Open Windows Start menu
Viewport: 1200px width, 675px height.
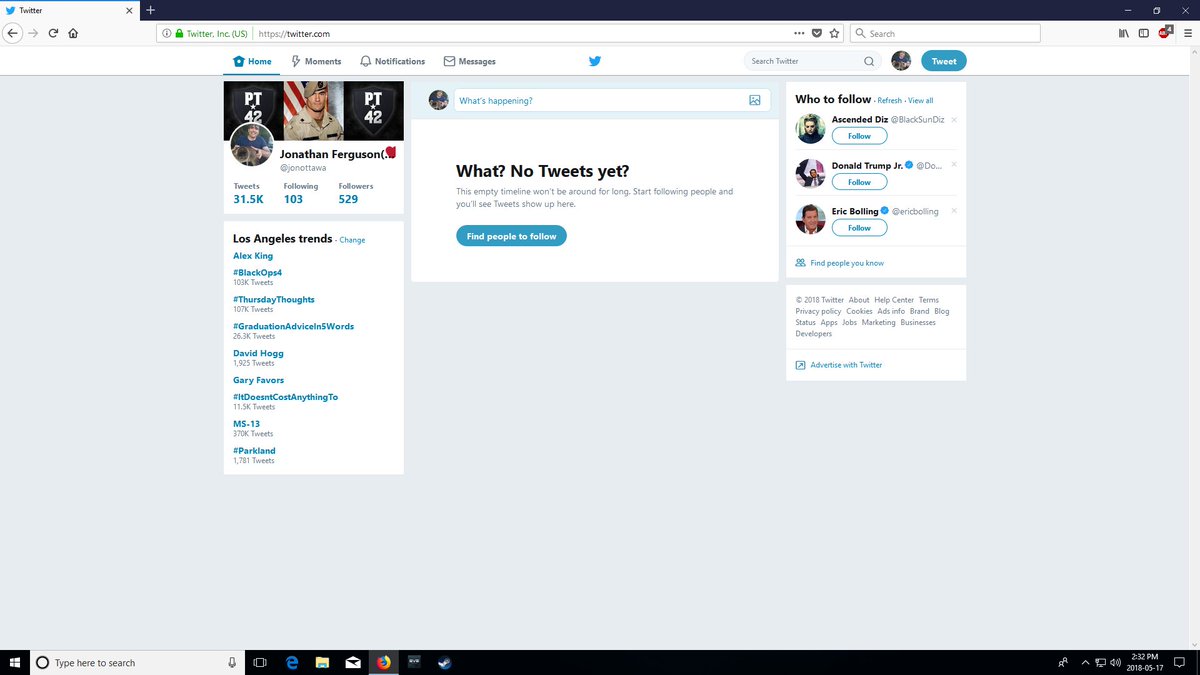pyautogui.click(x=15, y=662)
